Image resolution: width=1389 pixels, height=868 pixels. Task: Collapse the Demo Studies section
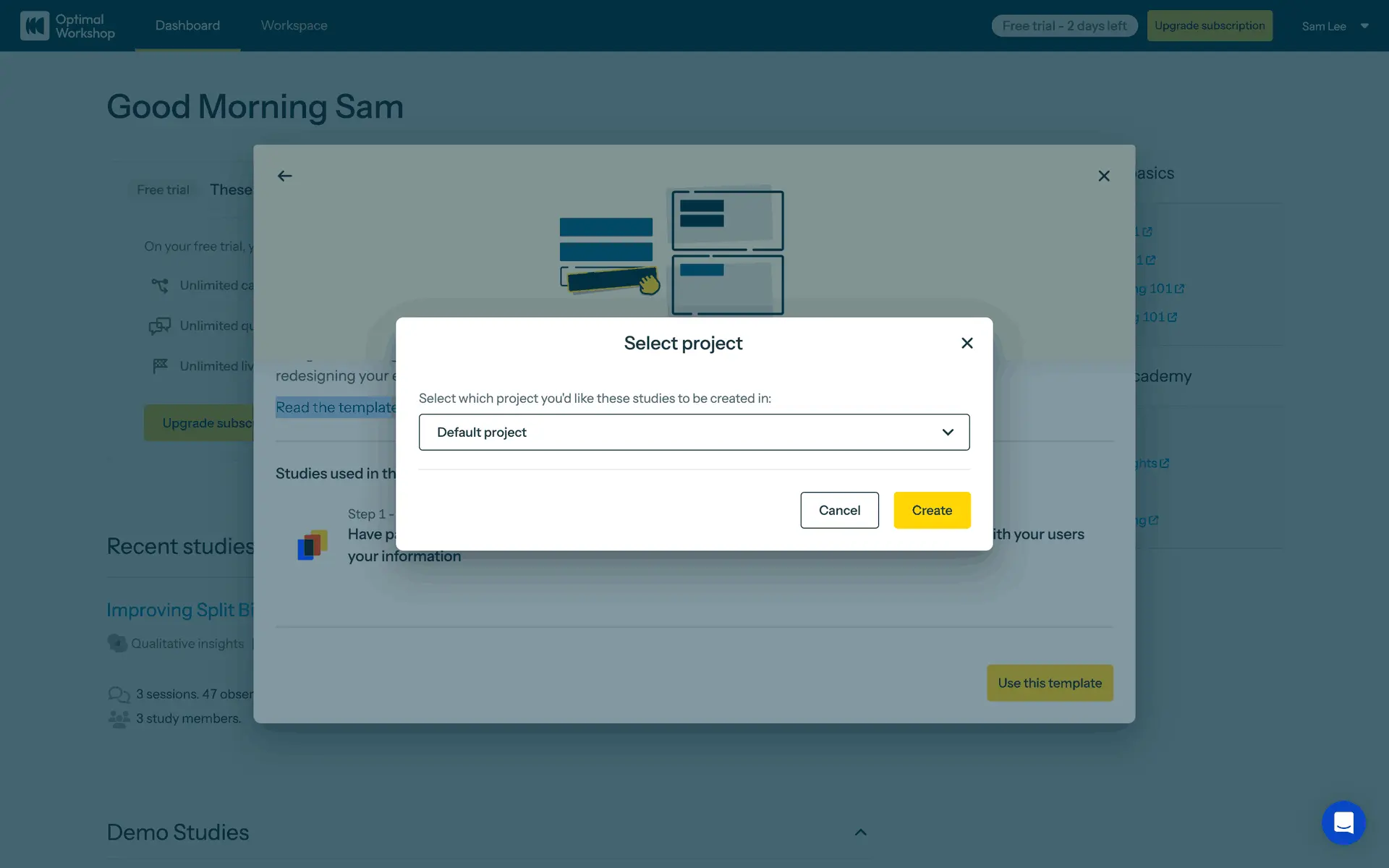coord(860,832)
